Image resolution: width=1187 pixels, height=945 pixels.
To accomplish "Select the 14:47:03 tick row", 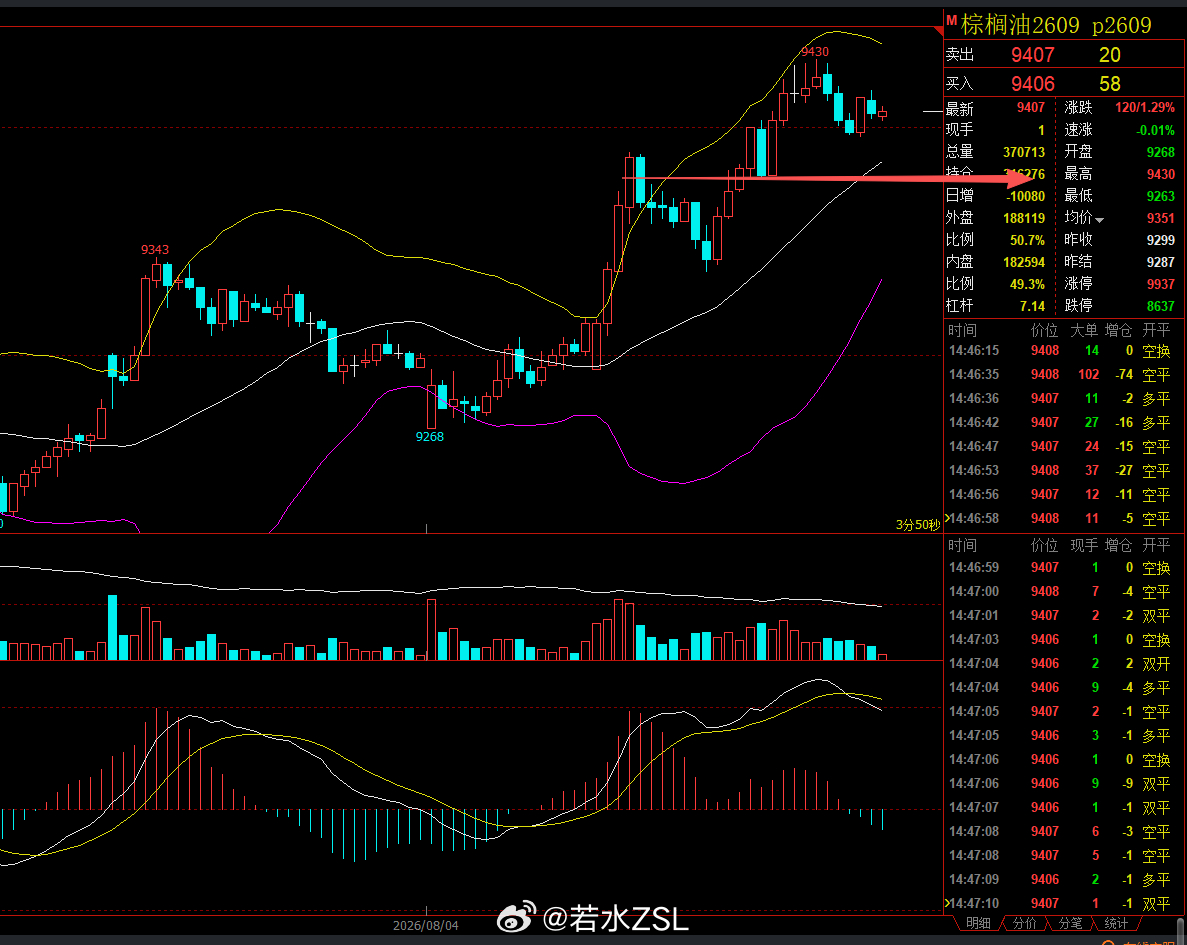I will [x=1060, y=639].
